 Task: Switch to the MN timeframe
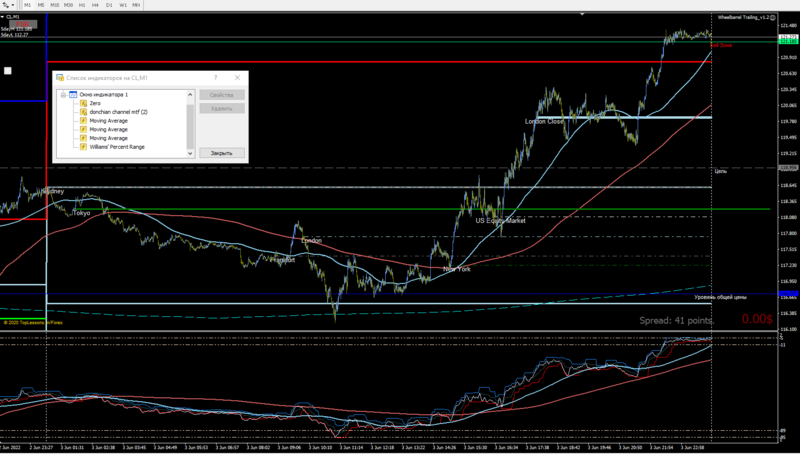(136, 5)
